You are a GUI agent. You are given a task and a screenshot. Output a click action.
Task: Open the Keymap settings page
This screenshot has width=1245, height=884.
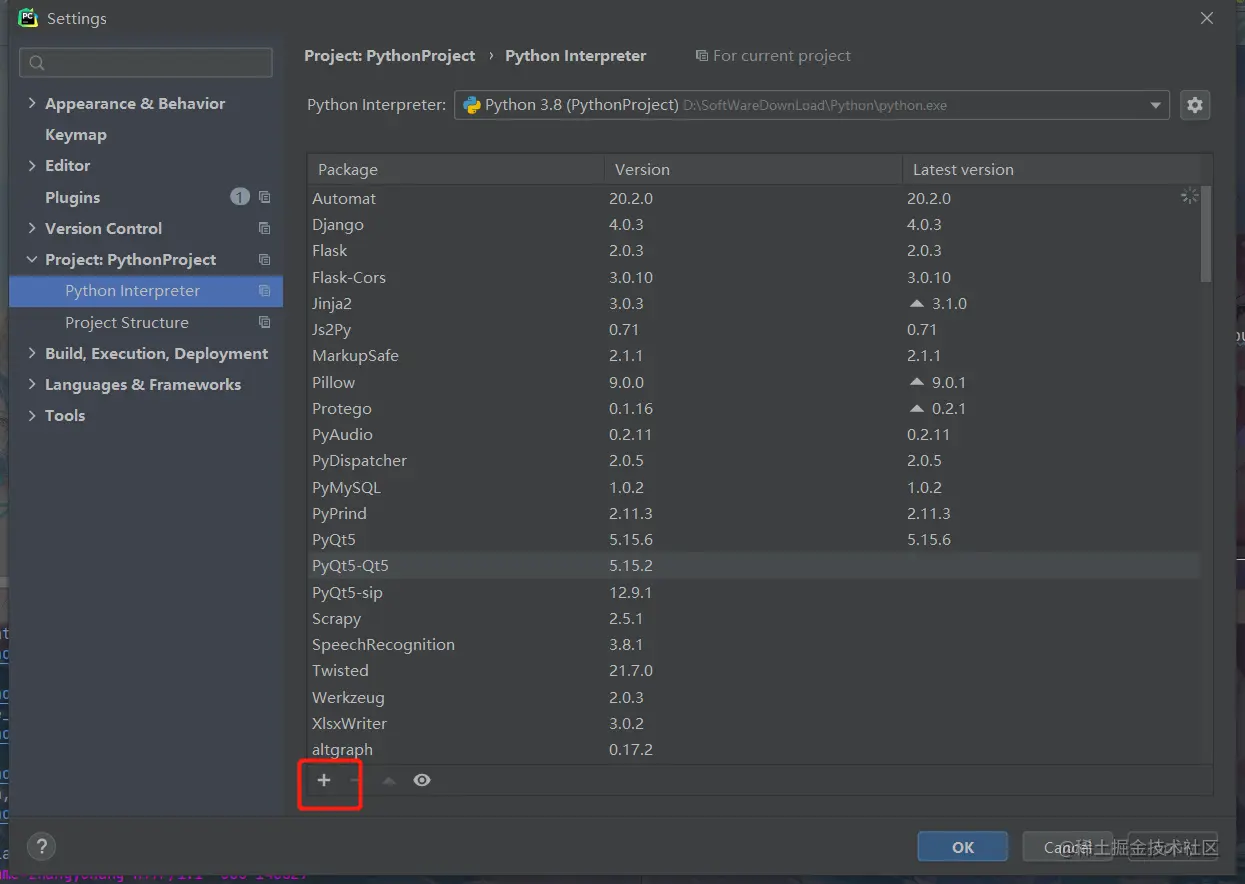(76, 134)
